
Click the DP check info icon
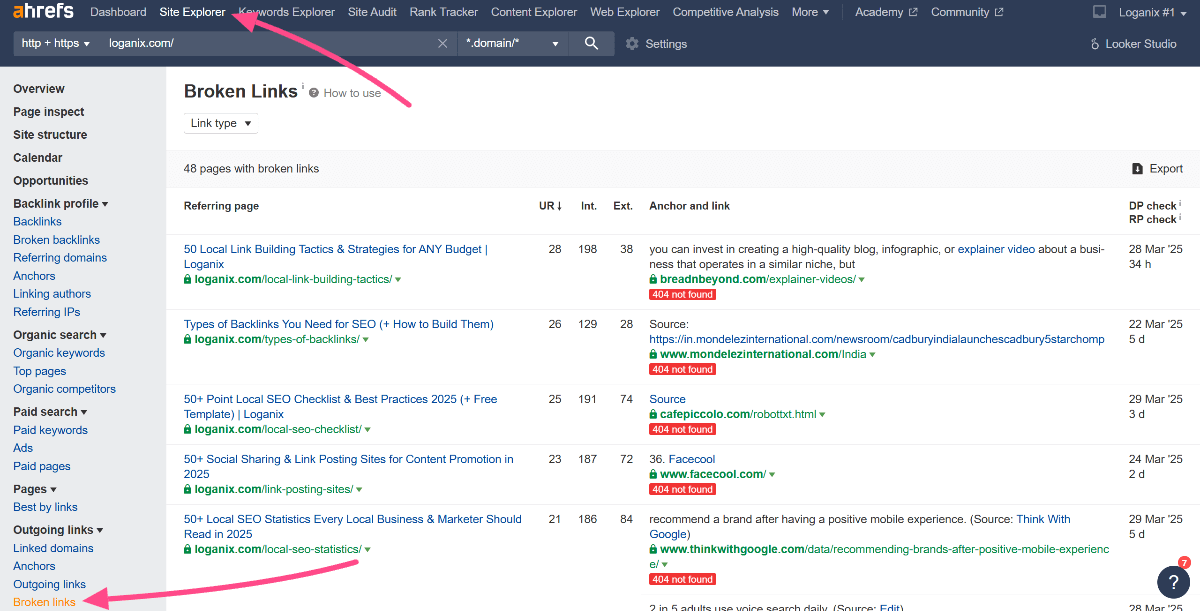[1180, 204]
